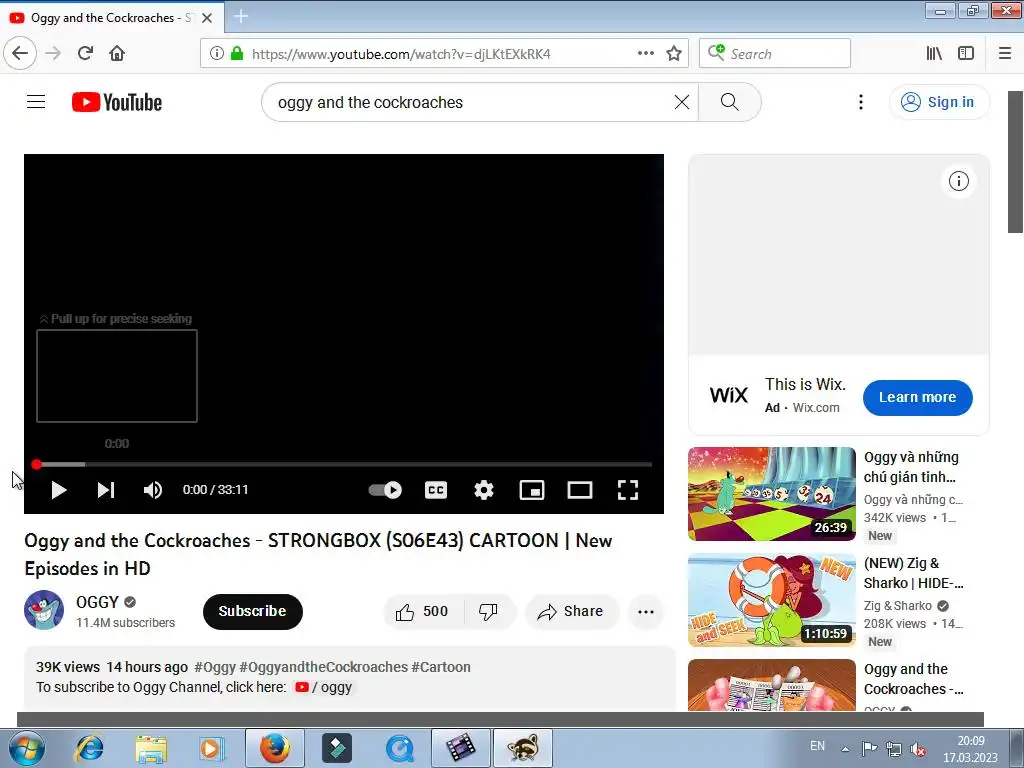Toggle the autoplay switch in player

pos(385,490)
